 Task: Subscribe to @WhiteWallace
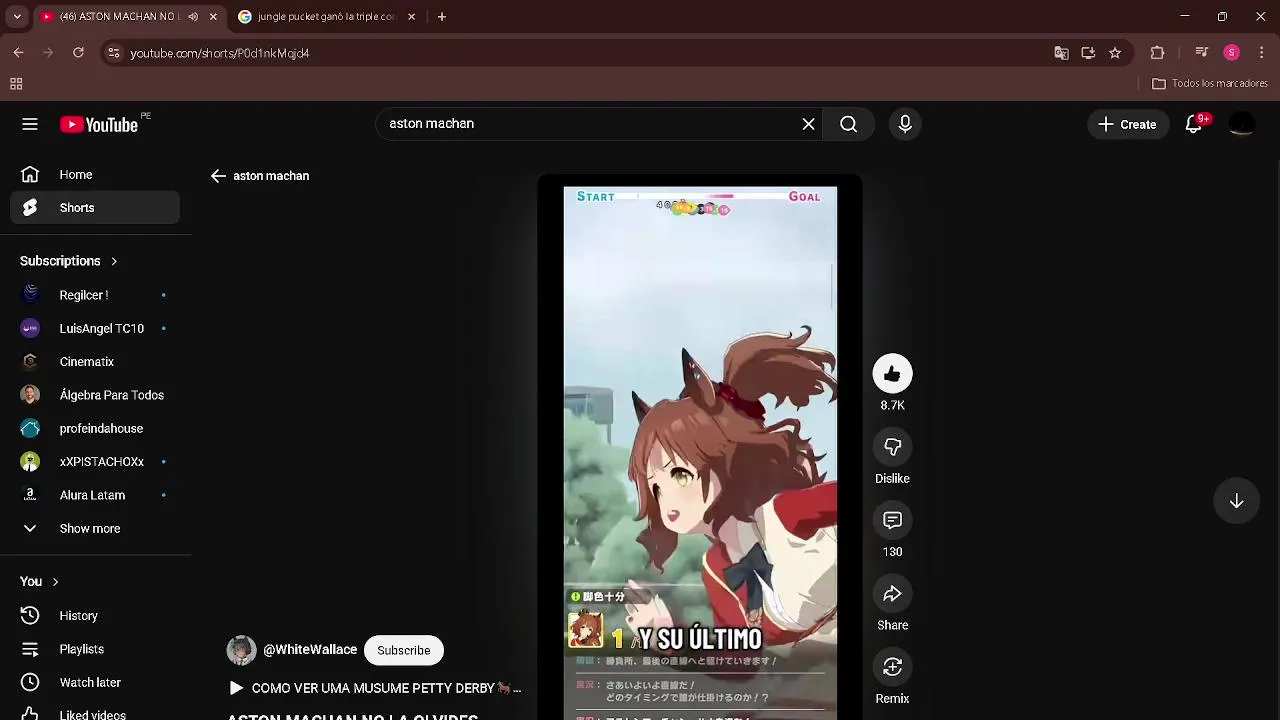click(x=404, y=650)
